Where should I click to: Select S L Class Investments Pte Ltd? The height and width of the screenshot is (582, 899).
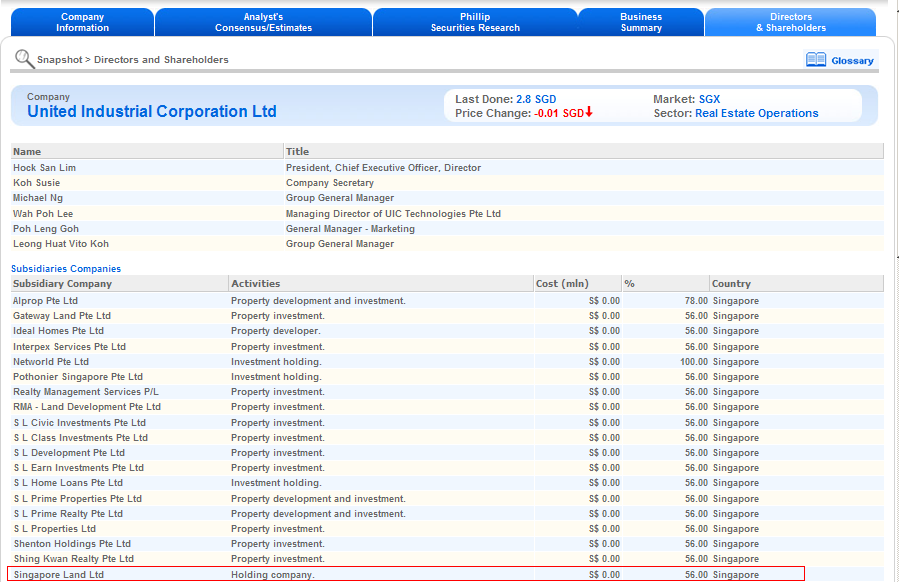81,438
